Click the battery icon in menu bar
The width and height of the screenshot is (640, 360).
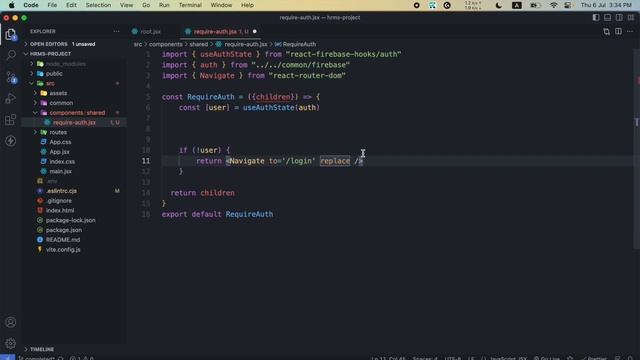coord(535,5)
